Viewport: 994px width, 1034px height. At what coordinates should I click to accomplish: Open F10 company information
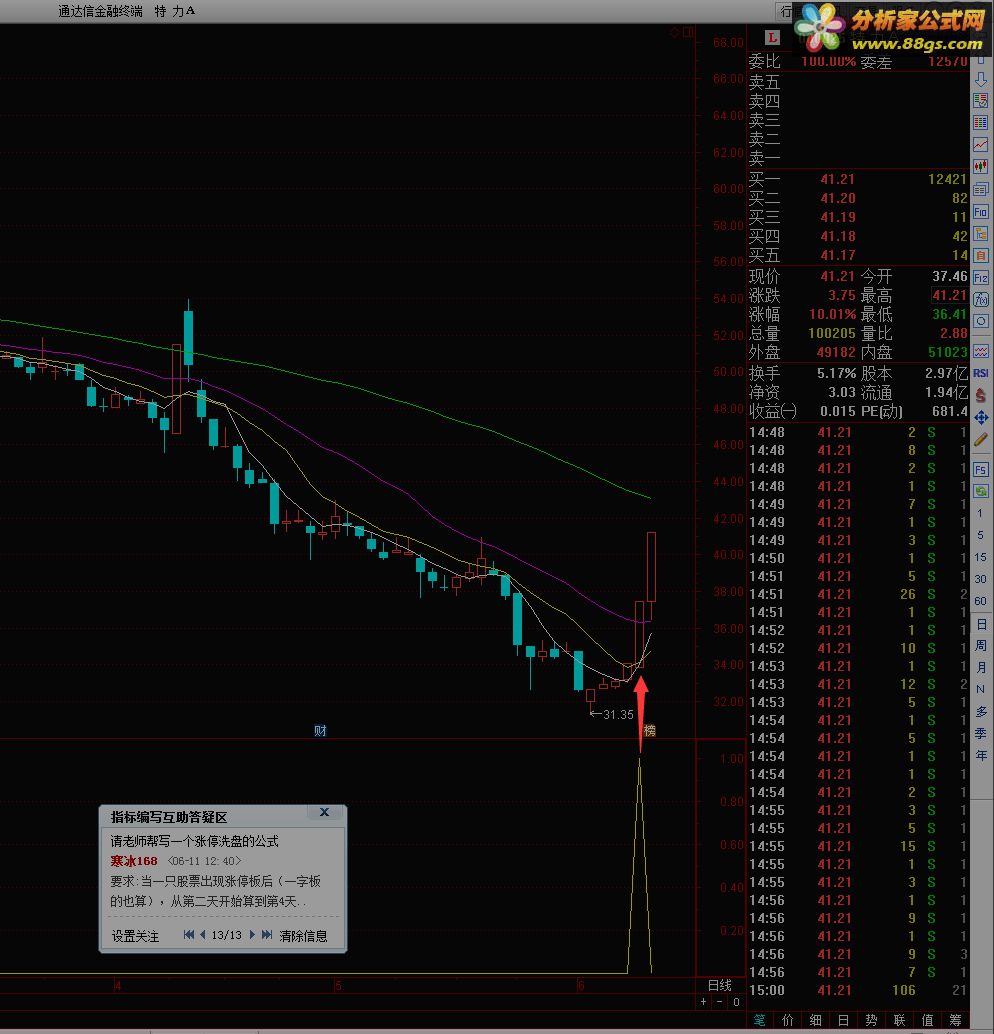click(x=981, y=212)
